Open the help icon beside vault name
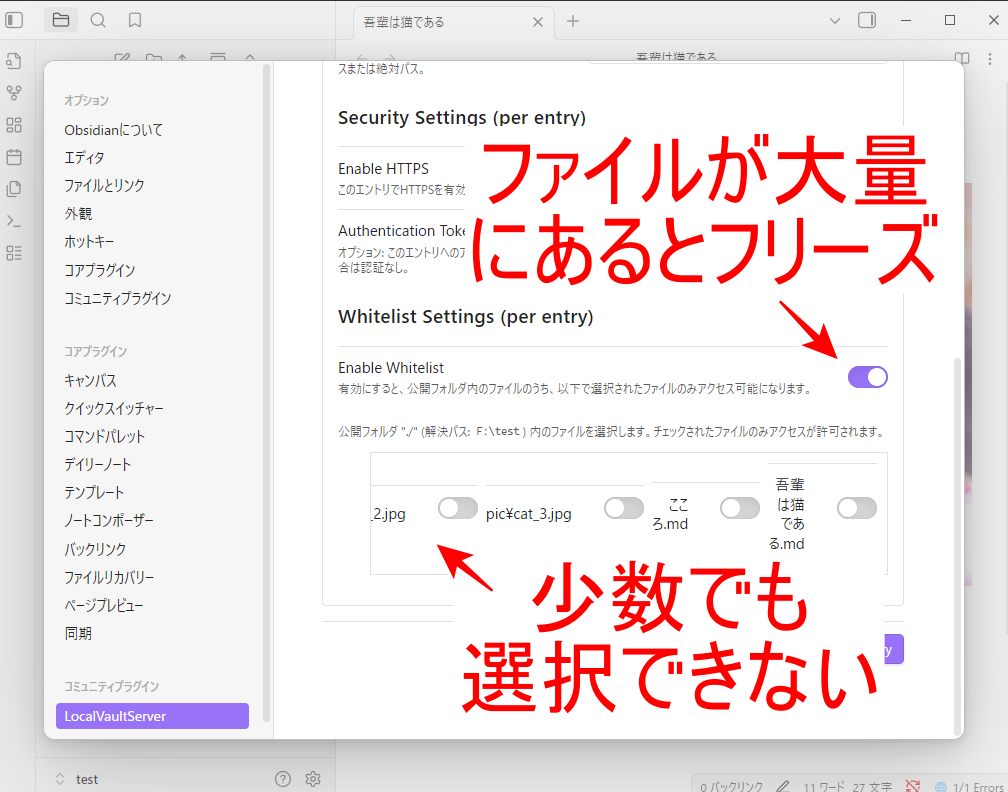Viewport: 1008px width, 792px height. 283,779
